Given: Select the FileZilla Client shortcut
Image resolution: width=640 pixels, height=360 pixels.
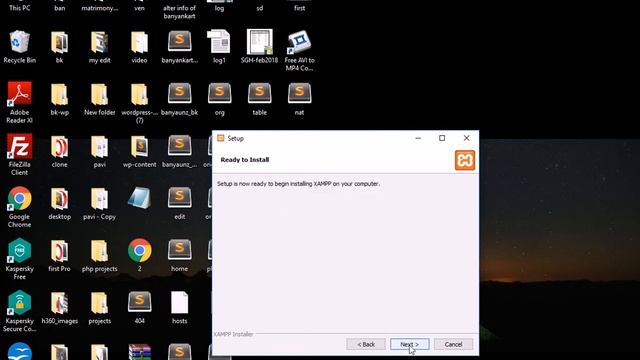Looking at the screenshot, I should point(19,146).
